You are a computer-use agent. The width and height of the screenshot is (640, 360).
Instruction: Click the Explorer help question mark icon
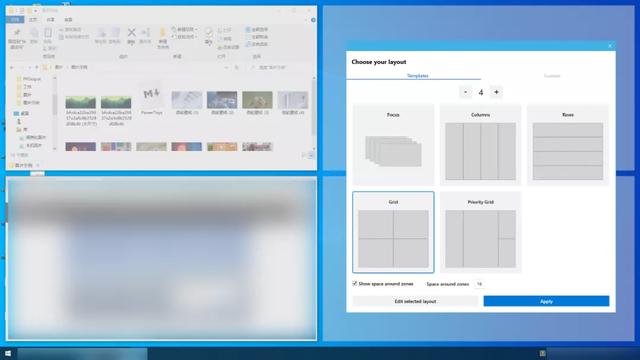(x=313, y=20)
